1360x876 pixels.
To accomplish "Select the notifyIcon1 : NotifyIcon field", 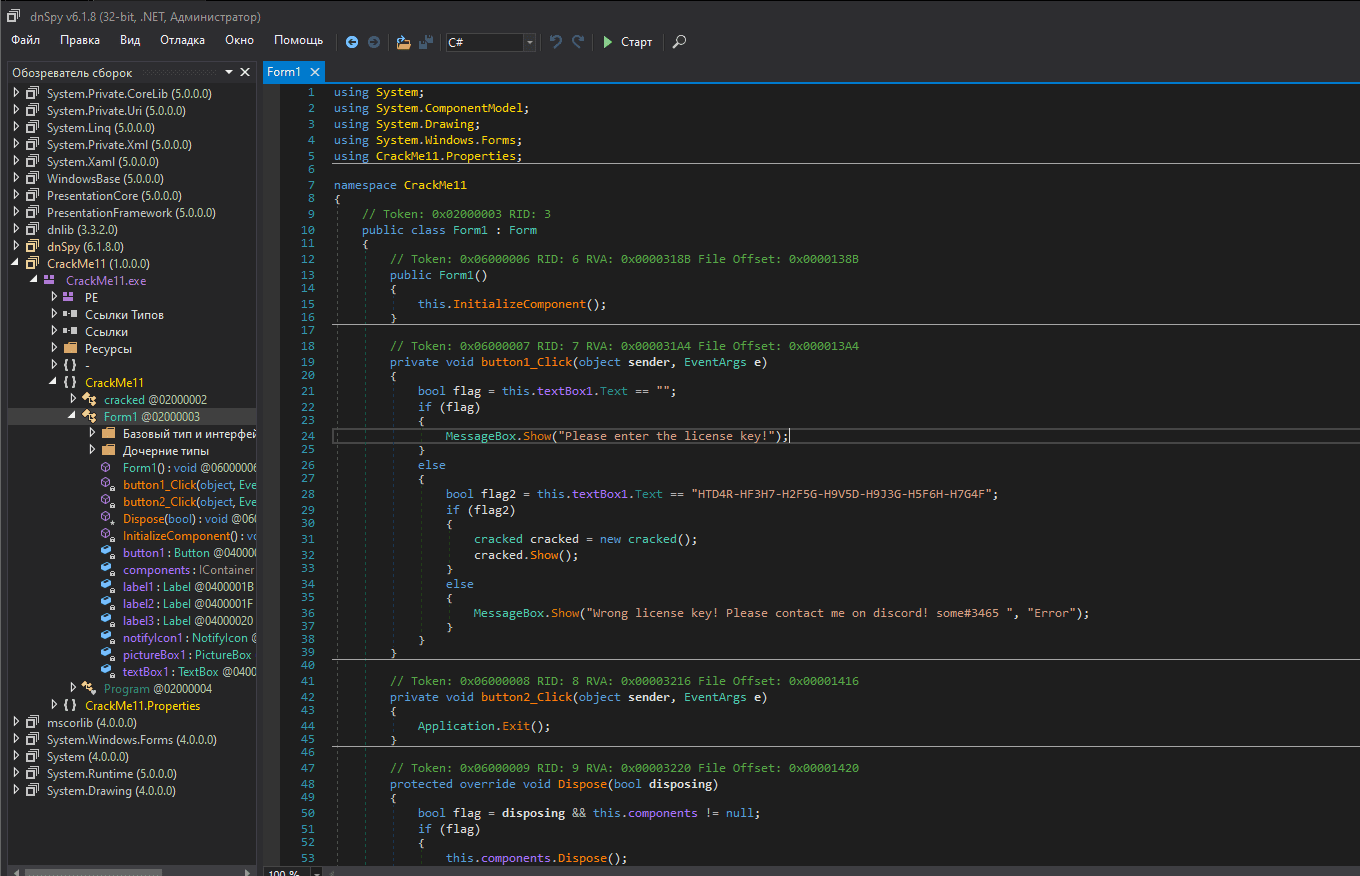I will [189, 637].
